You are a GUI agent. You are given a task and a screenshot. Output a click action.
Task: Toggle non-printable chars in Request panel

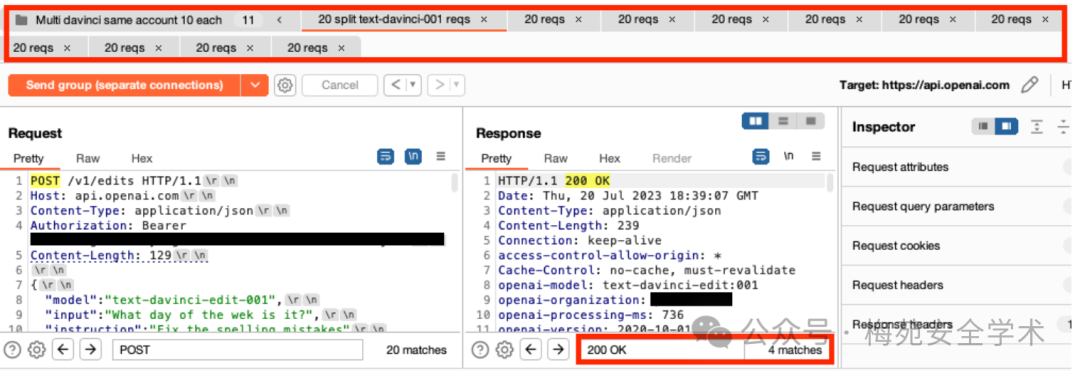click(x=413, y=157)
